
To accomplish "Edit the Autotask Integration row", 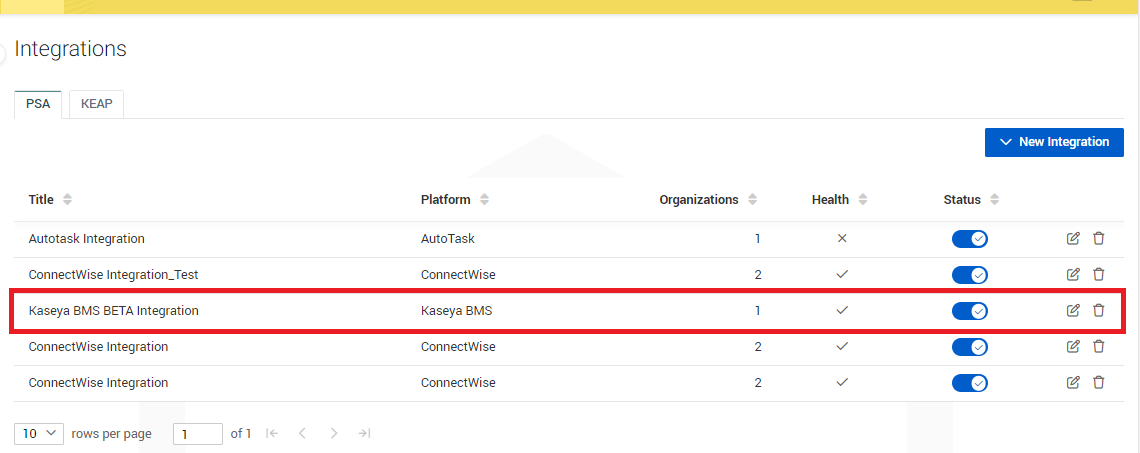I will pos(1073,239).
